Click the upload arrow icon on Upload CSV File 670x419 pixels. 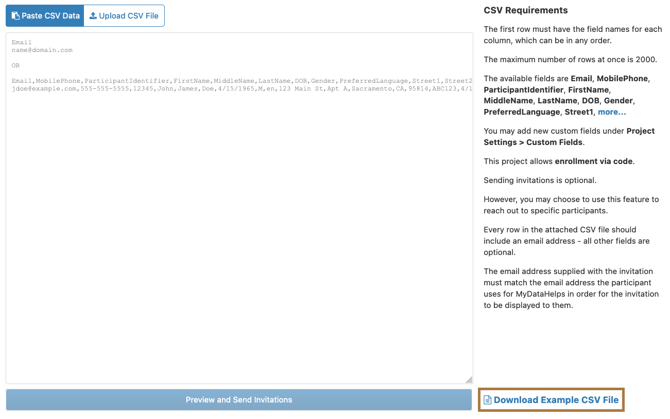point(93,16)
